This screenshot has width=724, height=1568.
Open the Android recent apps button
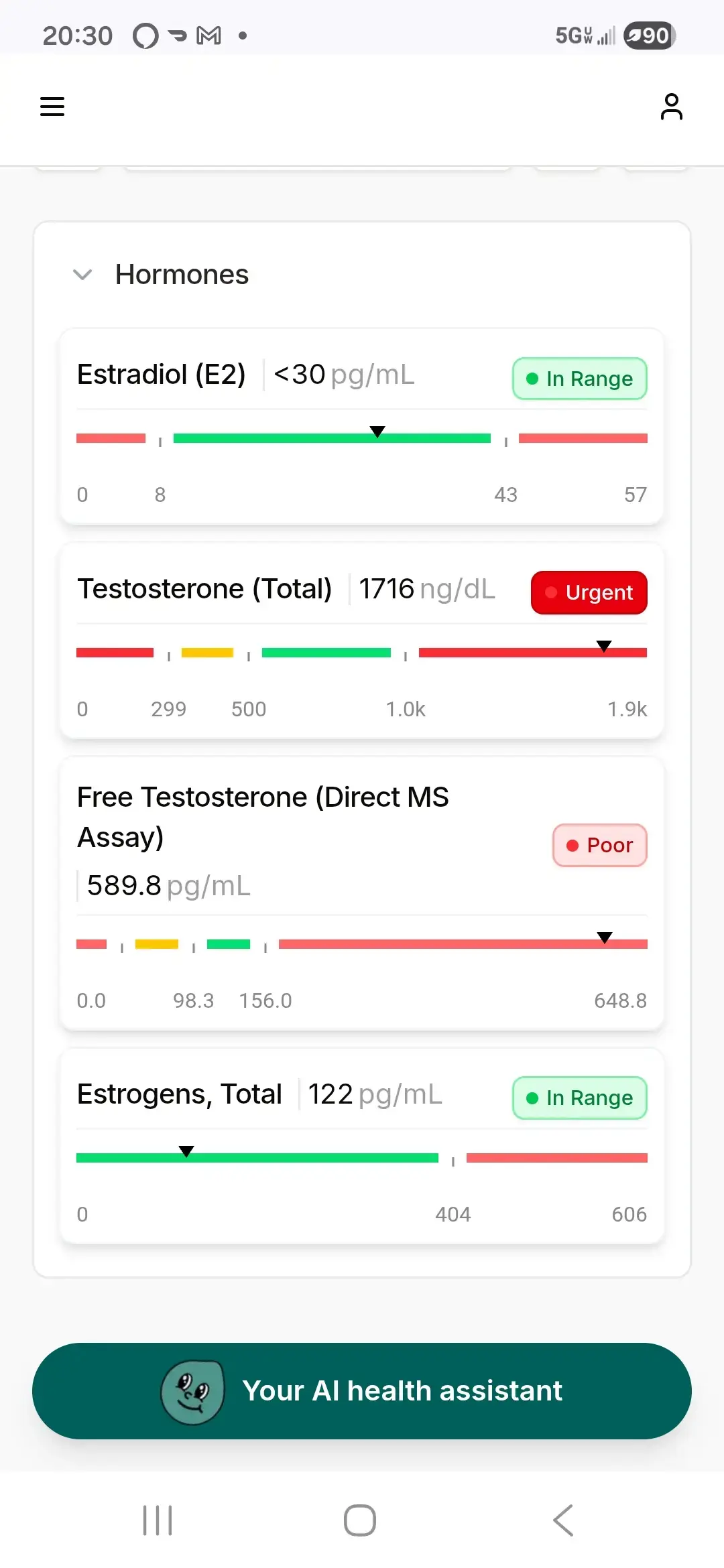coord(158,1520)
